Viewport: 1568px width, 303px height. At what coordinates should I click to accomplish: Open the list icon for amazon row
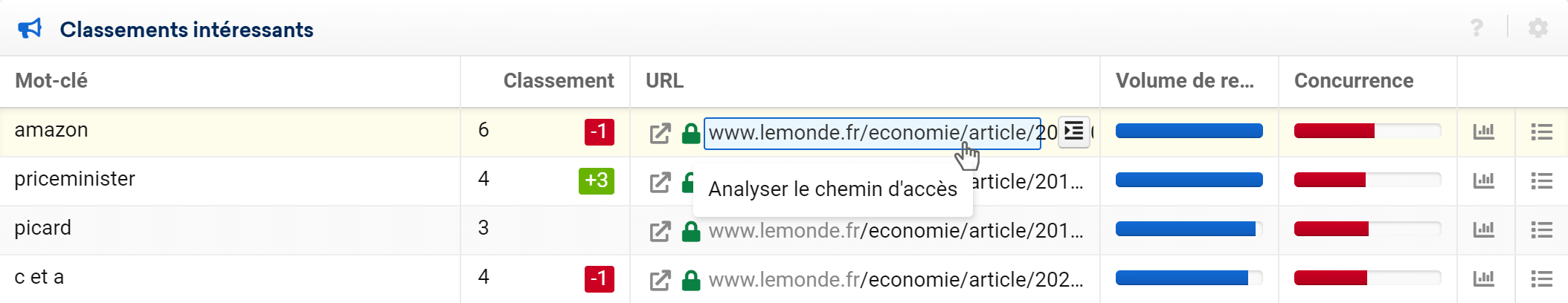coord(1541,132)
